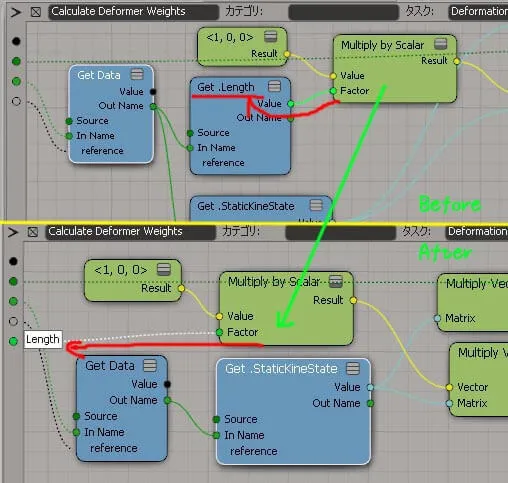This screenshot has height=483, width=508.
Task: Click the bottom <1, 0, 0> node icon
Action: (164, 269)
